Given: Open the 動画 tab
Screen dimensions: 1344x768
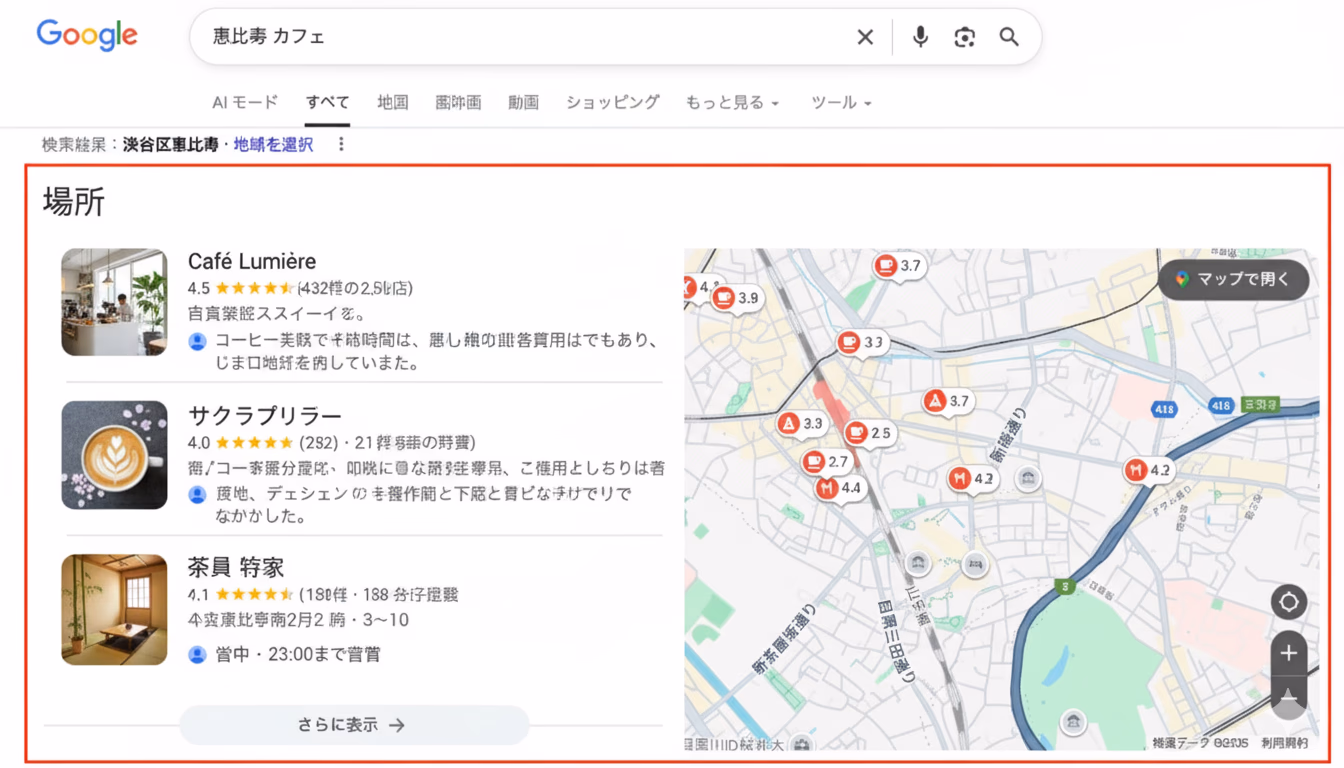Looking at the screenshot, I should click(523, 102).
